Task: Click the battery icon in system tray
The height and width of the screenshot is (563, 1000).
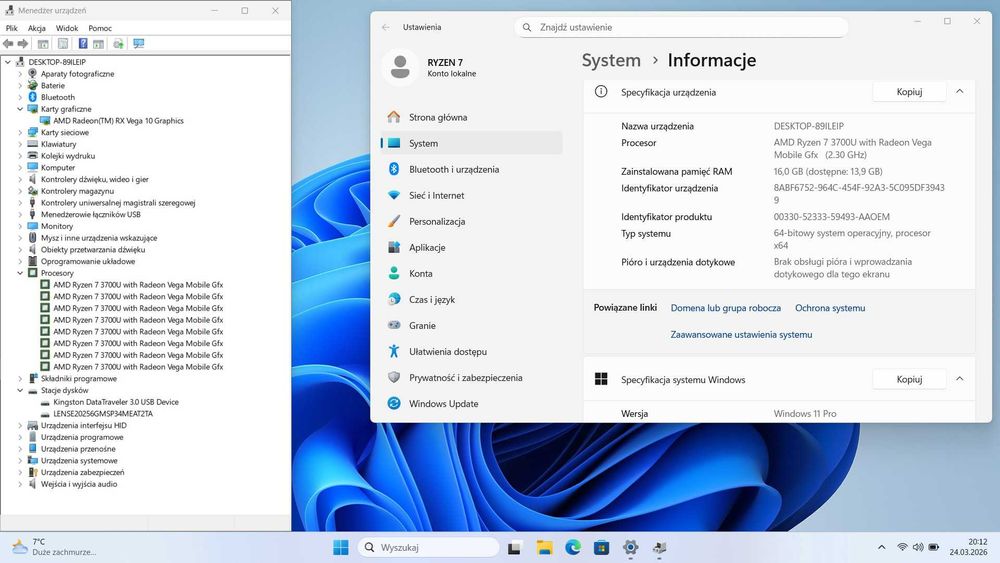Action: [x=934, y=547]
